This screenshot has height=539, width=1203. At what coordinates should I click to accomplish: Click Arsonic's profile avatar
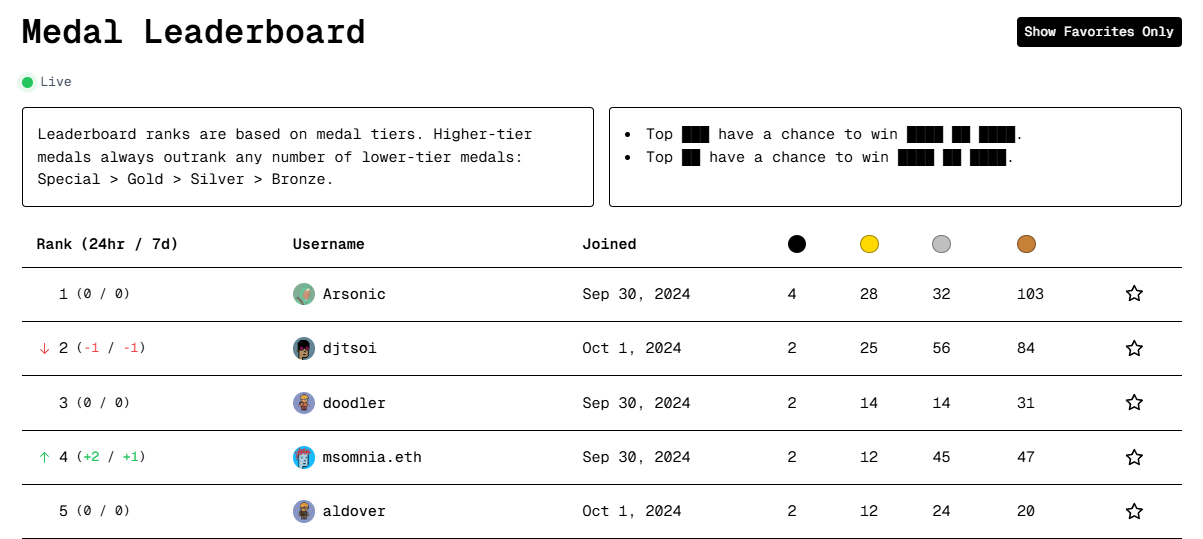coord(304,294)
